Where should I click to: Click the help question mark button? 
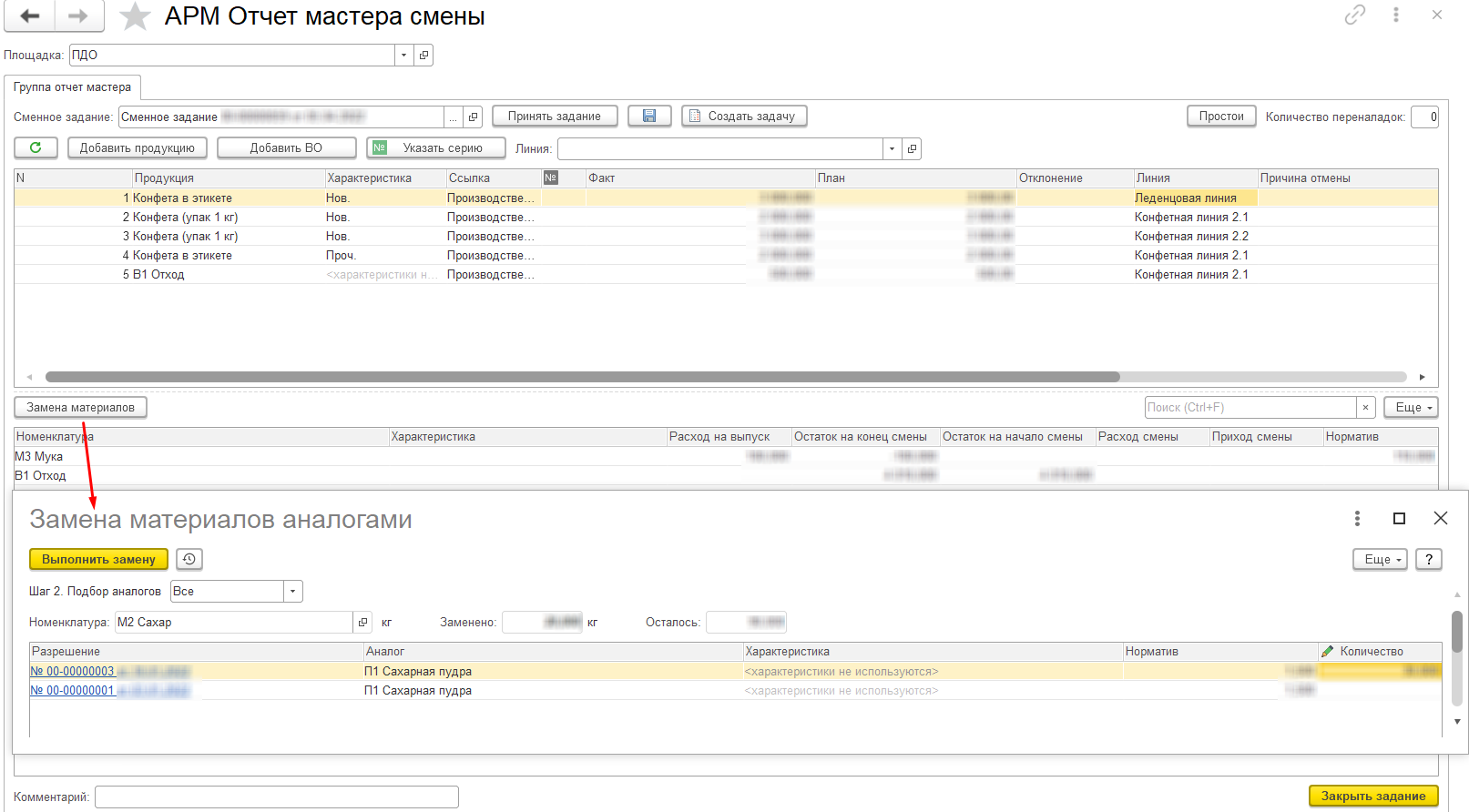point(1429,559)
